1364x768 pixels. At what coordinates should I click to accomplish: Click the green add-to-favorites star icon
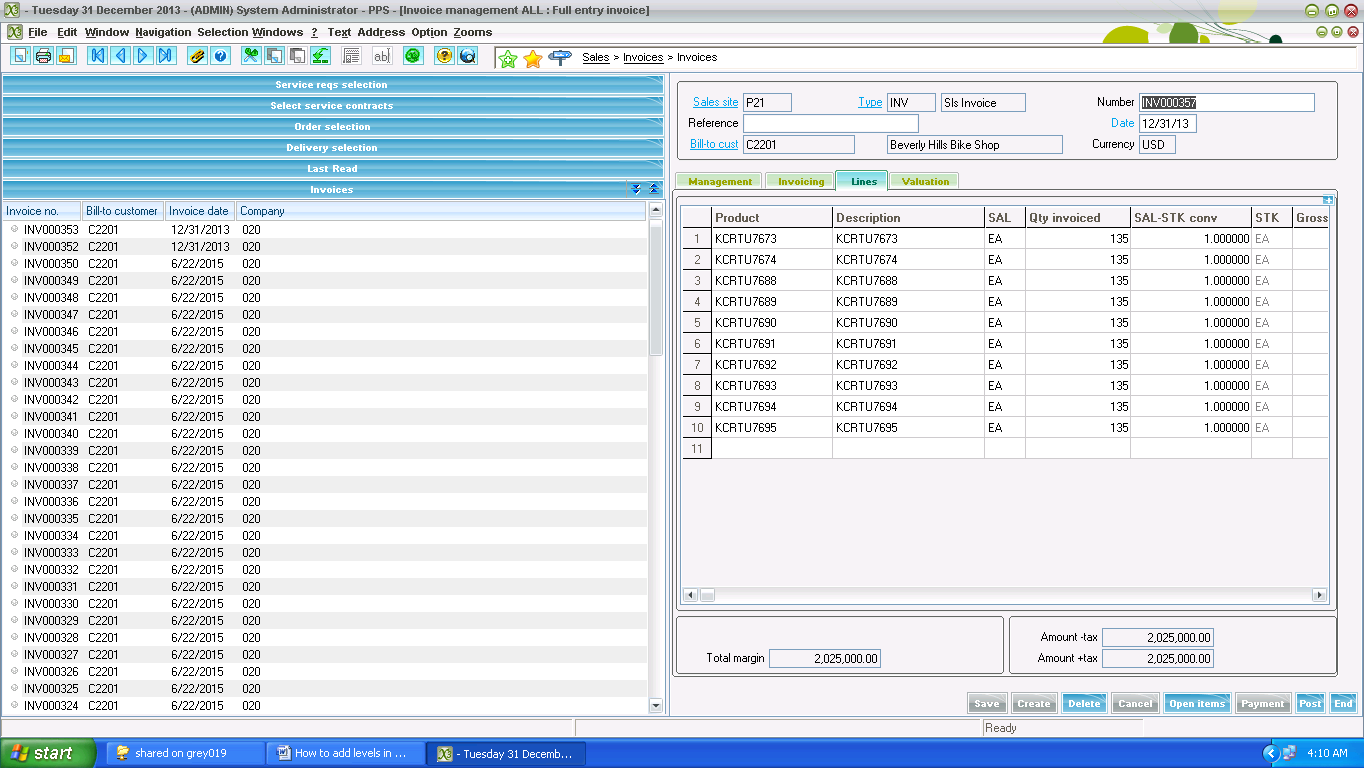(x=508, y=58)
